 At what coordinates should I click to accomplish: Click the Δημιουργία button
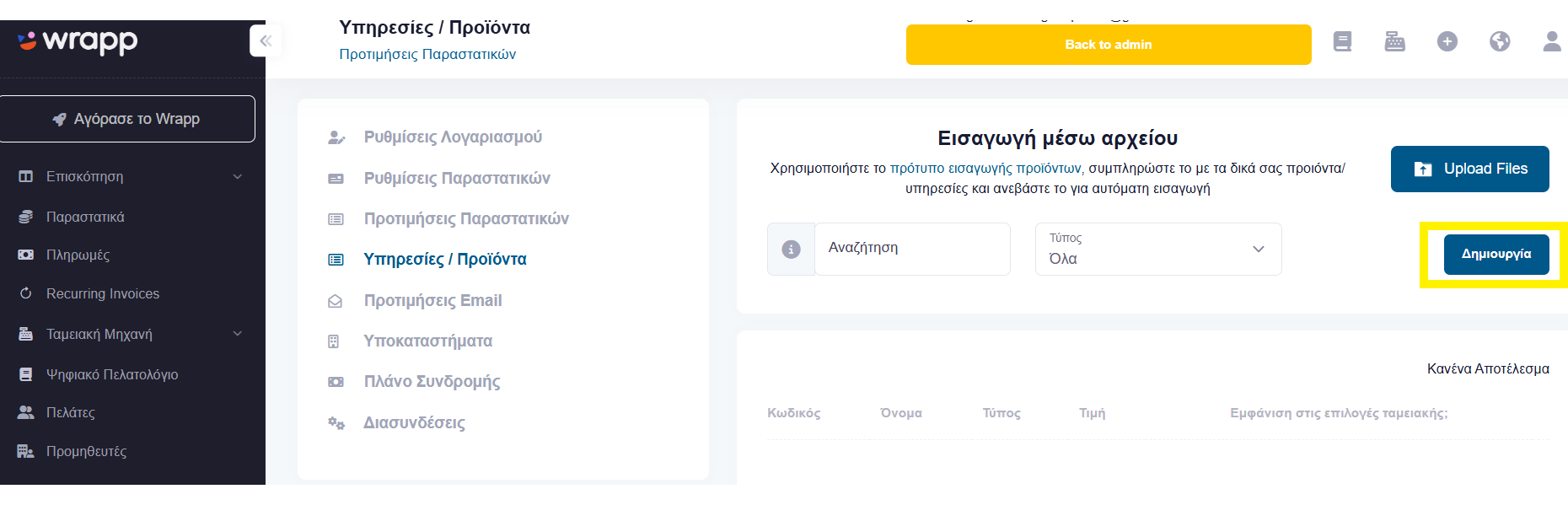click(x=1496, y=254)
